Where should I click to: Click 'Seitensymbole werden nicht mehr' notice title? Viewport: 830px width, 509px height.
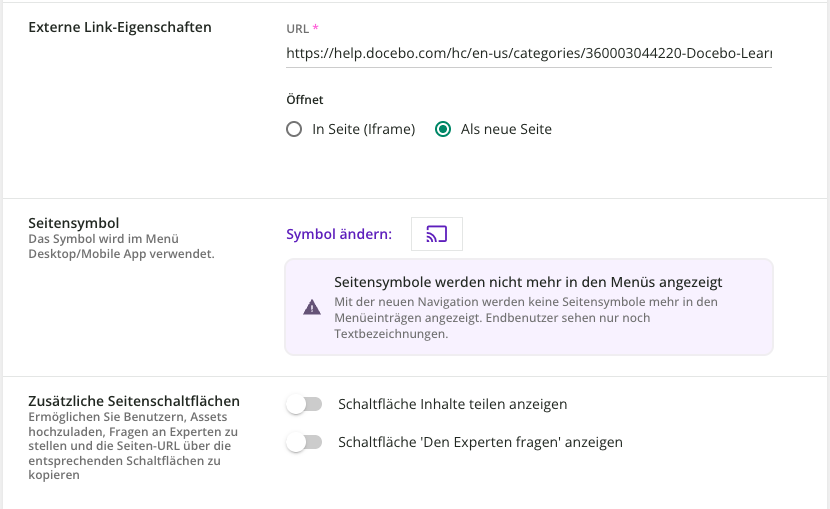click(528, 282)
